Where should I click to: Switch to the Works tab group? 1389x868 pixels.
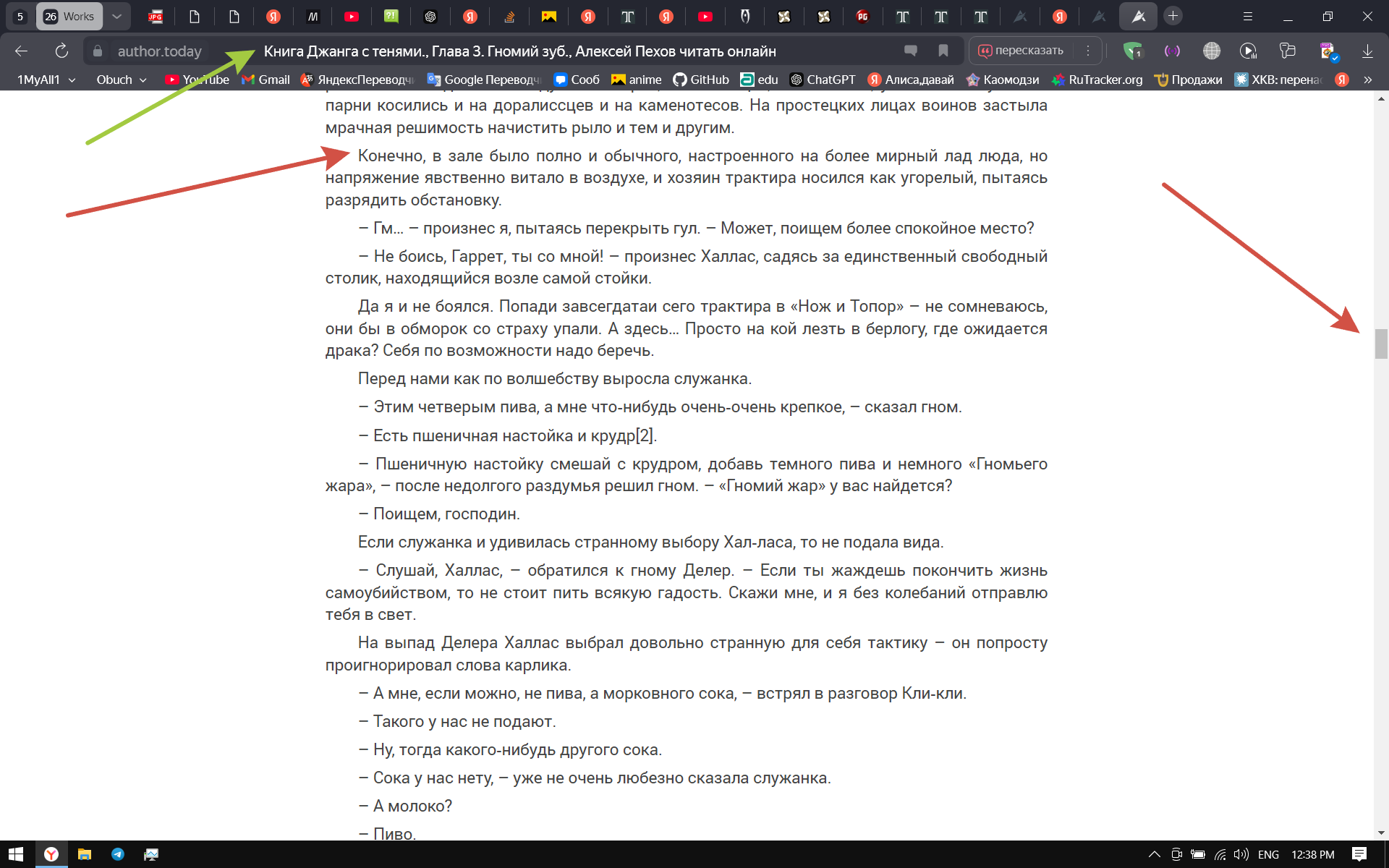coord(69,16)
